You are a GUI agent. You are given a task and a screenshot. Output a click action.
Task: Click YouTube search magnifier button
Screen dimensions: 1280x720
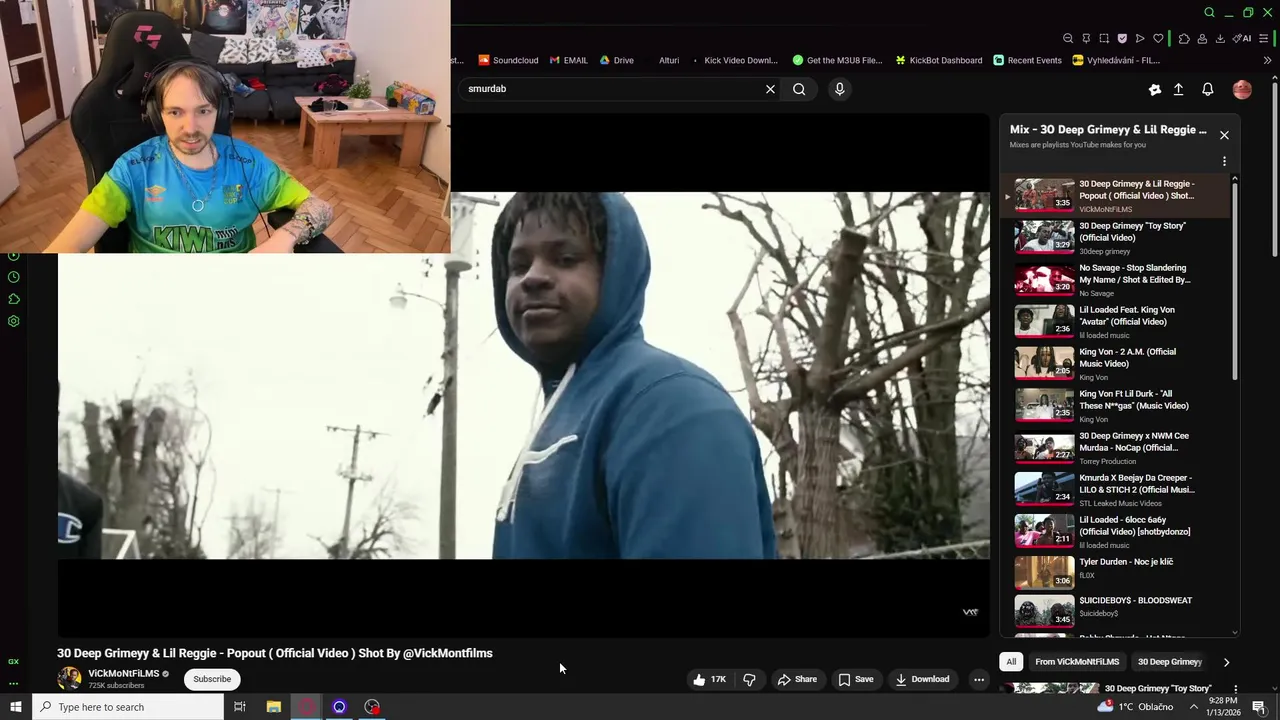point(799,89)
